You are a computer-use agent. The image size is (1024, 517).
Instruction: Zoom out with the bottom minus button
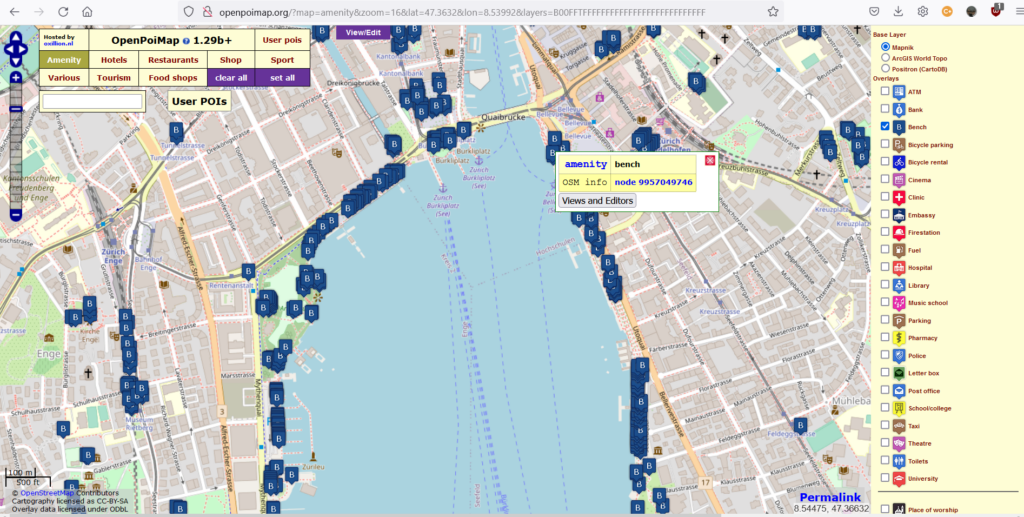[16, 215]
